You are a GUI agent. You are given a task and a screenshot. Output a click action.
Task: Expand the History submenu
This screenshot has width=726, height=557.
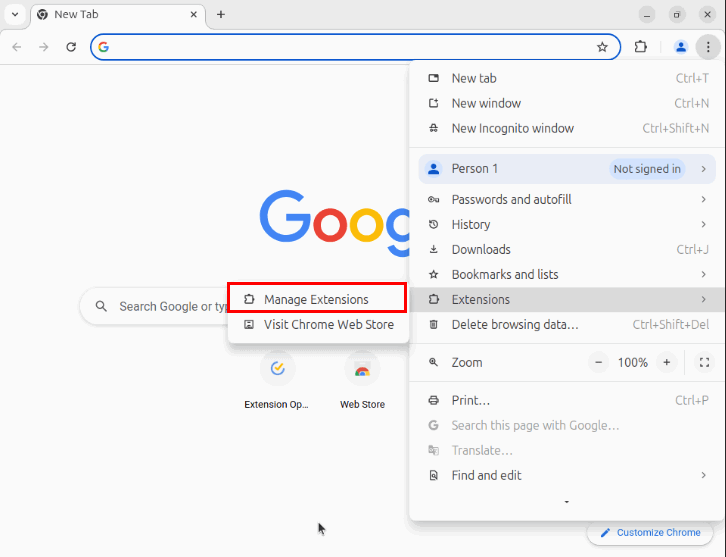coord(567,225)
